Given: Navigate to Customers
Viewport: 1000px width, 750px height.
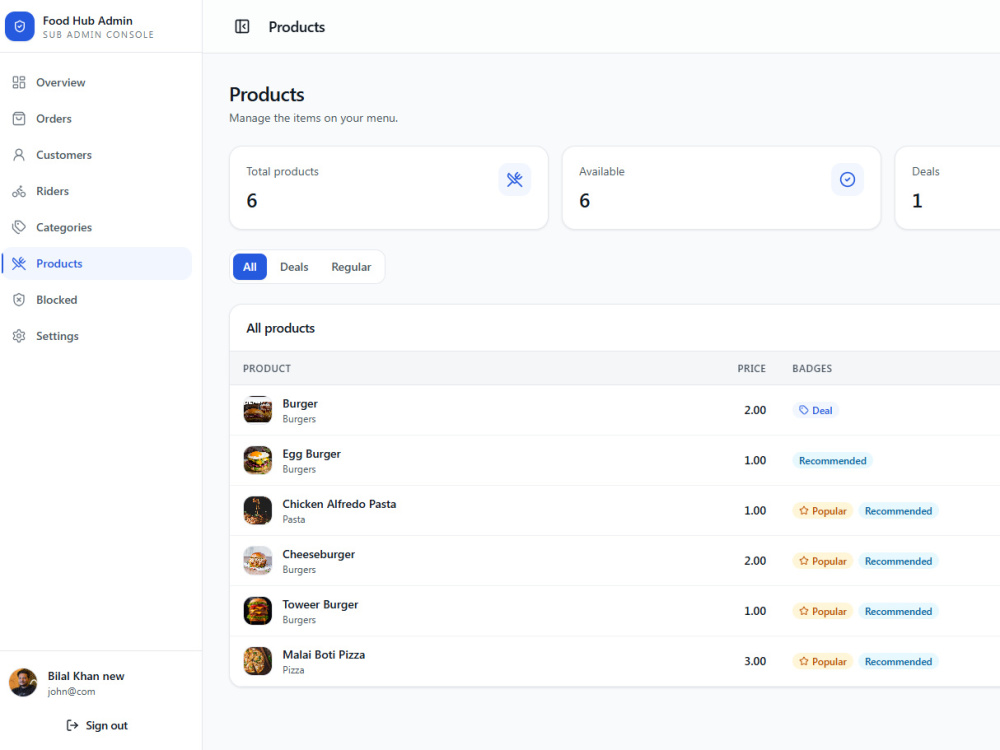Looking at the screenshot, I should click(x=97, y=155).
